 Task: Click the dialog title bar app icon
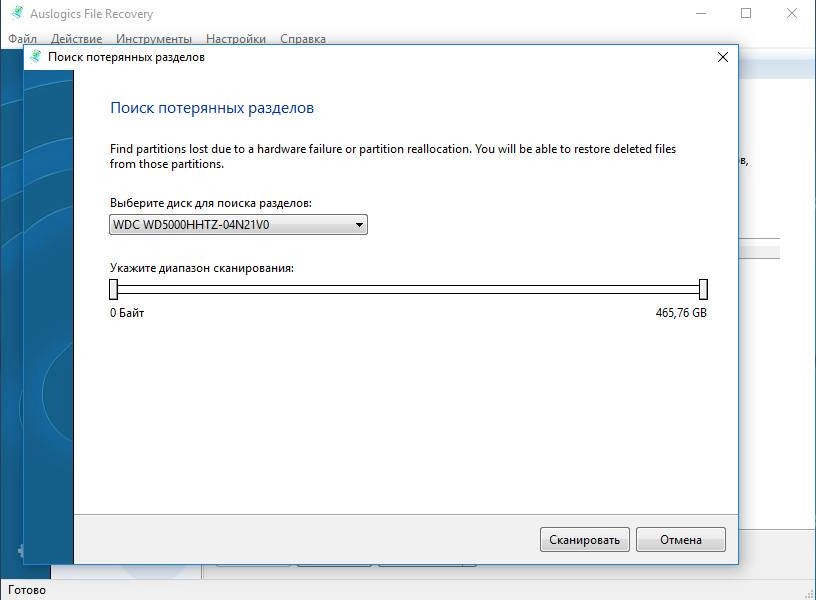tap(35, 57)
